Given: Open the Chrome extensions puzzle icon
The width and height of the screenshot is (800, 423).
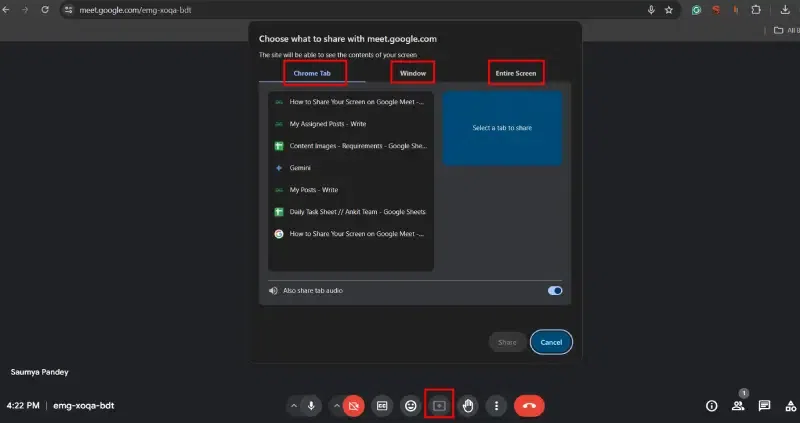Looking at the screenshot, I should click(756, 10).
